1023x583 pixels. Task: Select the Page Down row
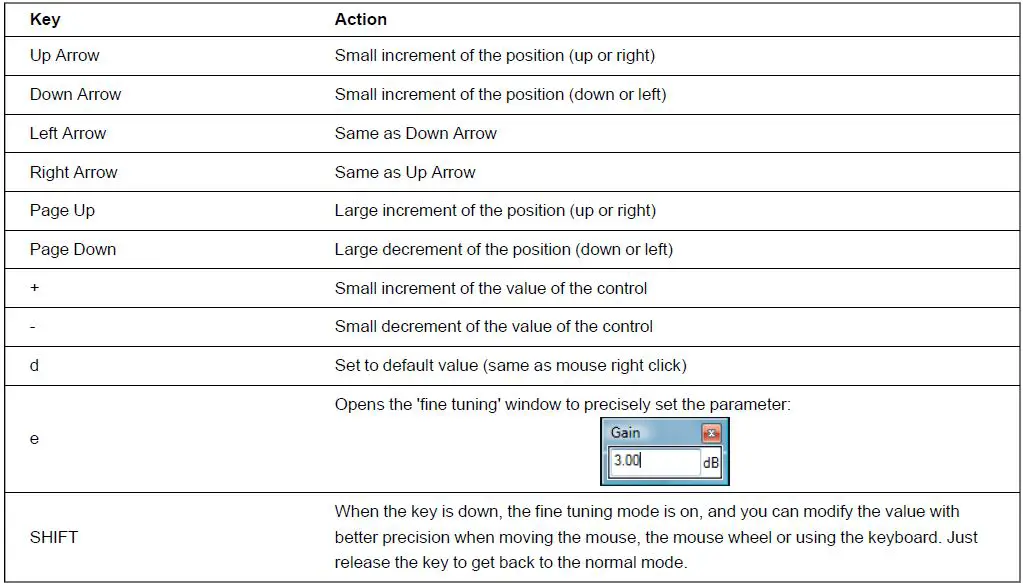[x=70, y=249]
